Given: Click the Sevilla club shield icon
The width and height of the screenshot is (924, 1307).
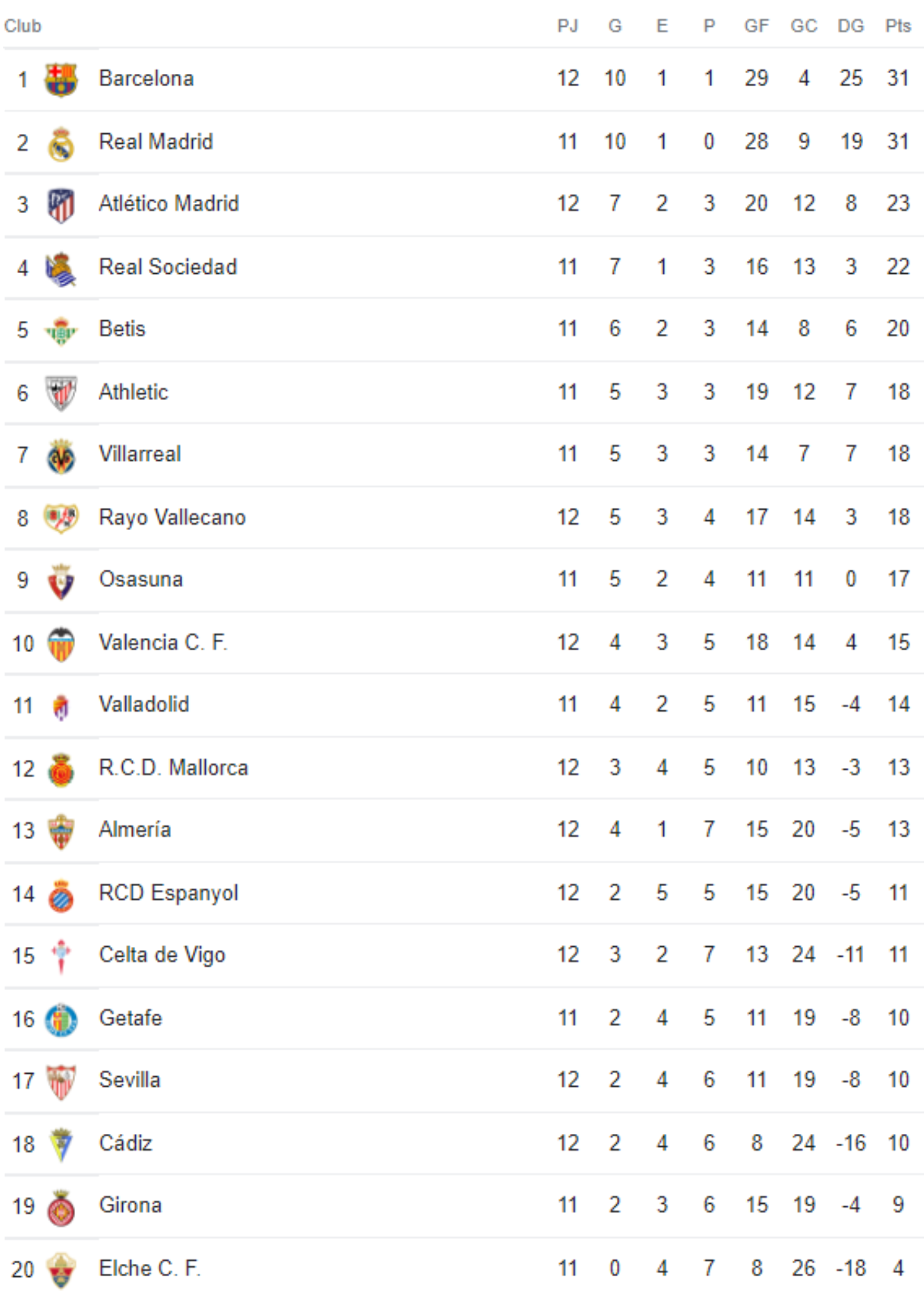Looking at the screenshot, I should [x=61, y=1082].
